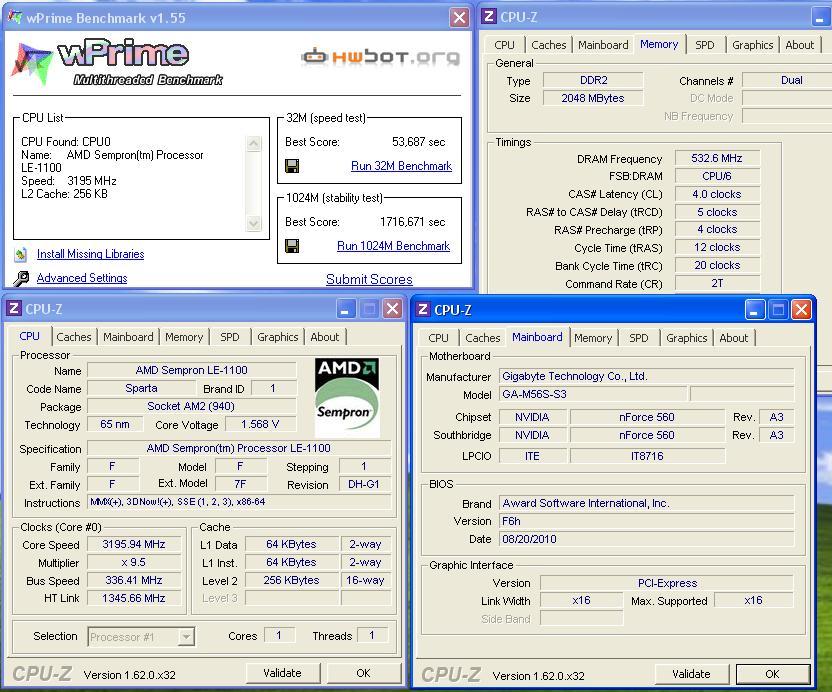
Task: Click CPU List scrollbar up arrow
Action: pos(254,144)
